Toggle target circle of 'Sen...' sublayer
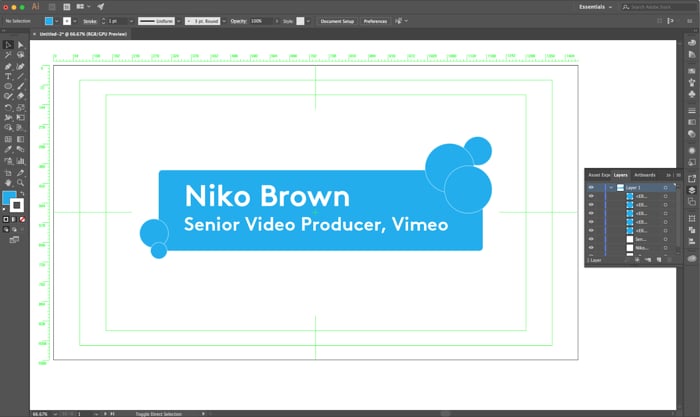The image size is (700, 417). coord(665,239)
